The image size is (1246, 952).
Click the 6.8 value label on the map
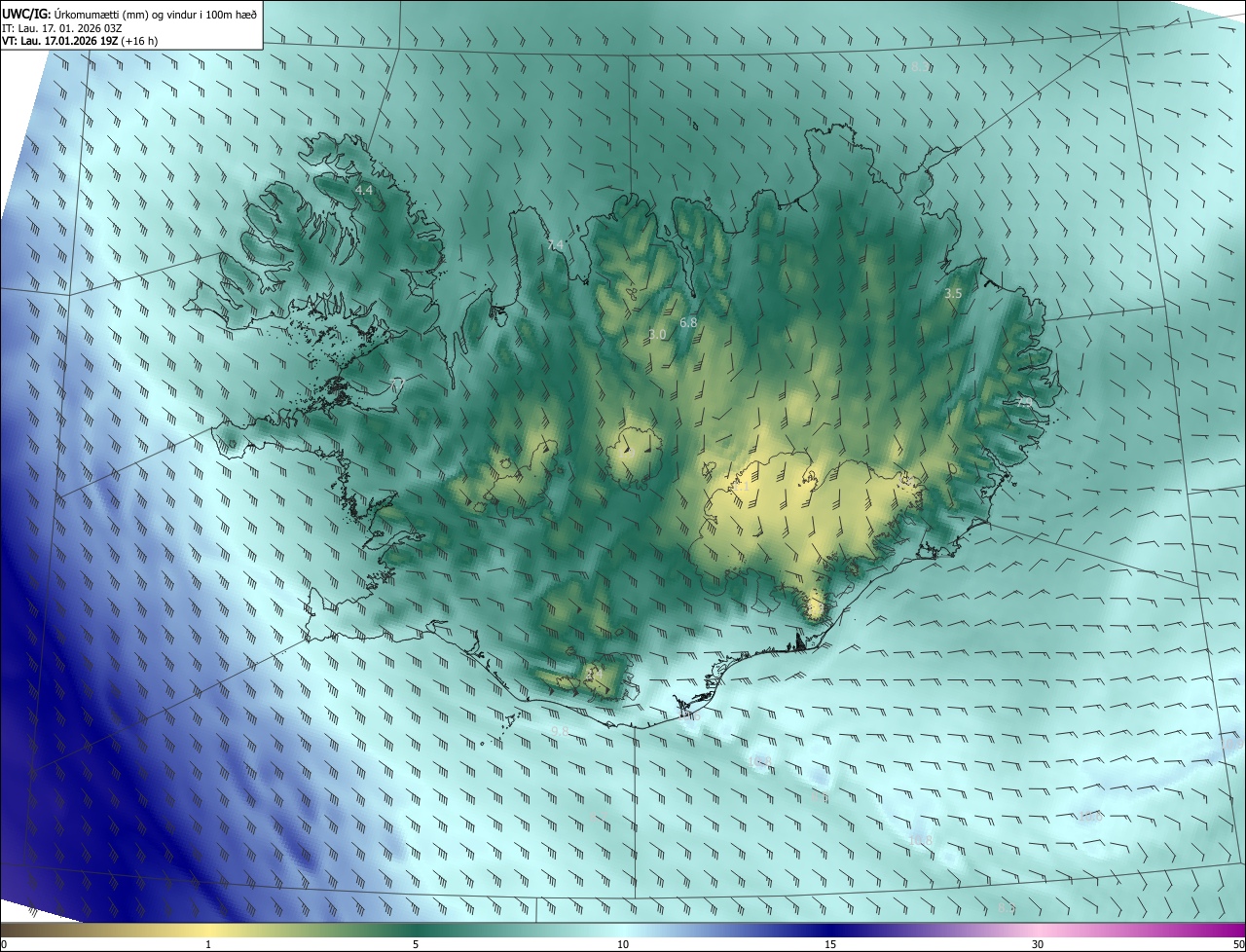point(688,322)
